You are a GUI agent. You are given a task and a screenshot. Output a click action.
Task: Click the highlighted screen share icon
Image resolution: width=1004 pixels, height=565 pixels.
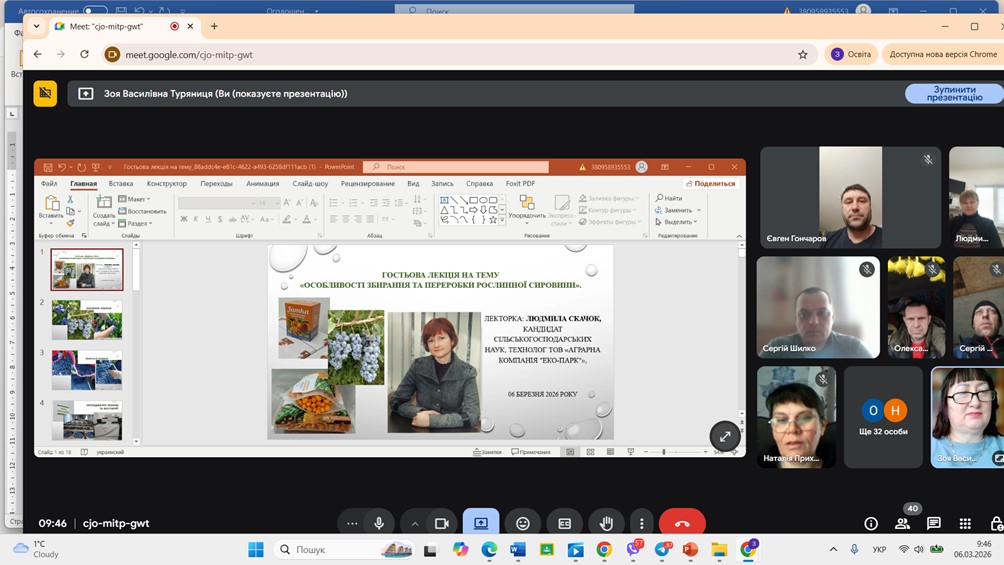pos(481,523)
